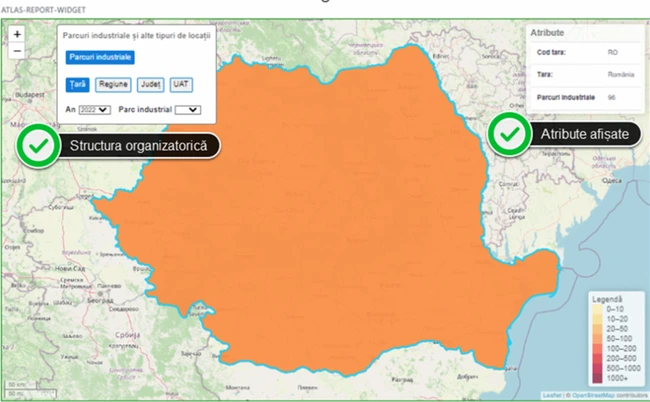
Task: Click the 0–10 legend color swatch
Action: pyautogui.click(x=597, y=310)
